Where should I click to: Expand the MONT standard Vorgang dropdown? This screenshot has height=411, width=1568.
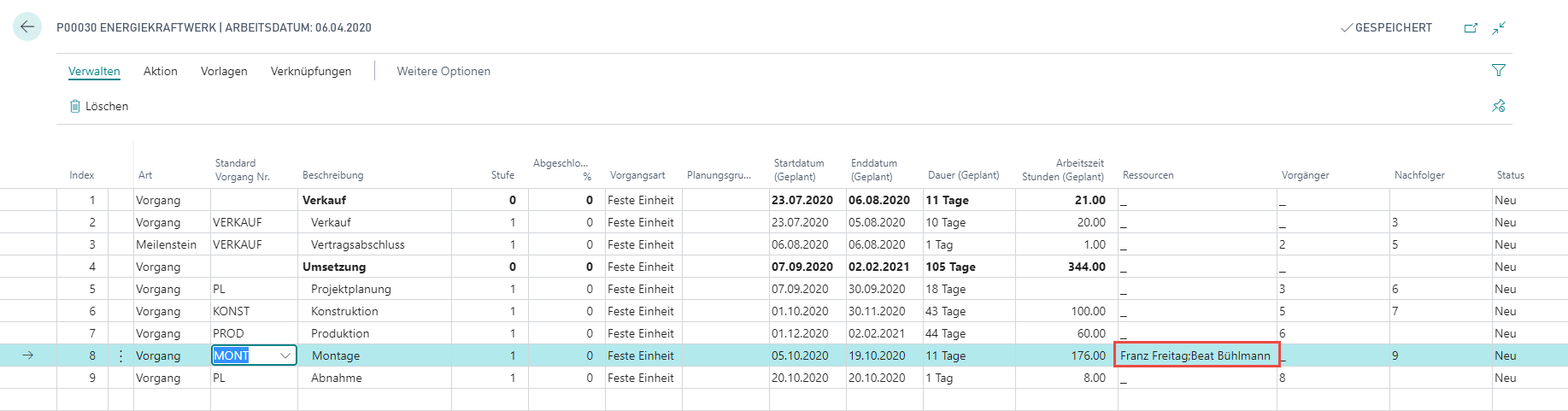285,355
